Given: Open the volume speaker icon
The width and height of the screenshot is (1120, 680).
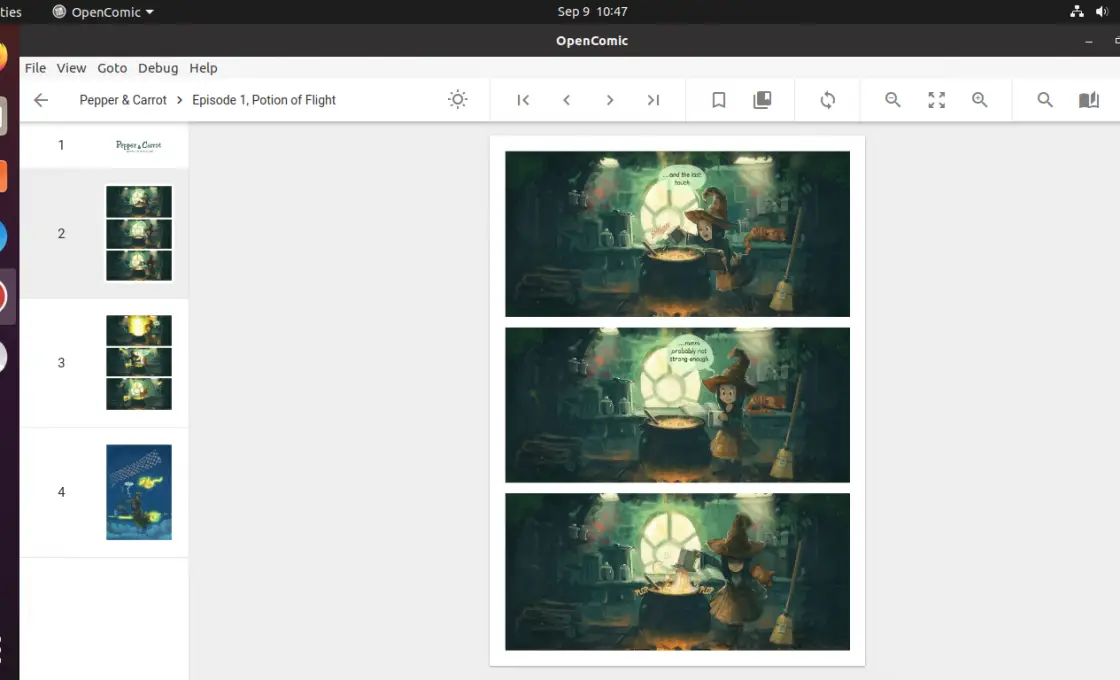Looking at the screenshot, I should 1101,11.
